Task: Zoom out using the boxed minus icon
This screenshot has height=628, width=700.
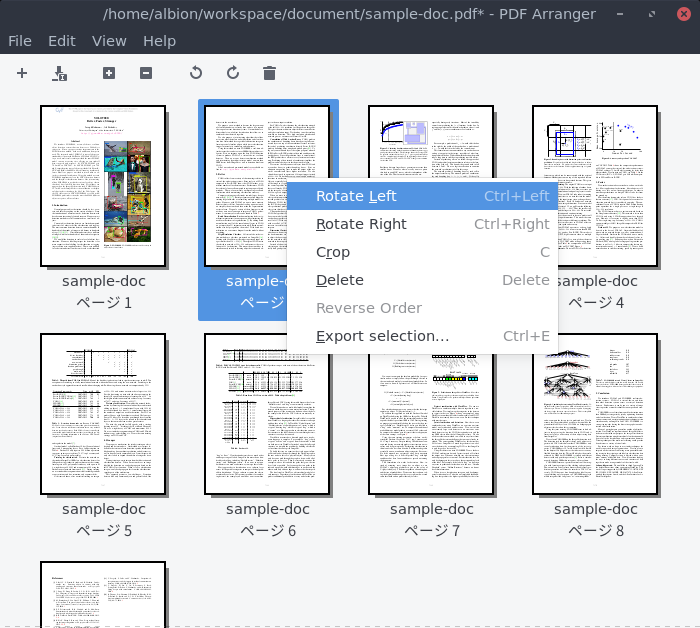Action: point(146,73)
